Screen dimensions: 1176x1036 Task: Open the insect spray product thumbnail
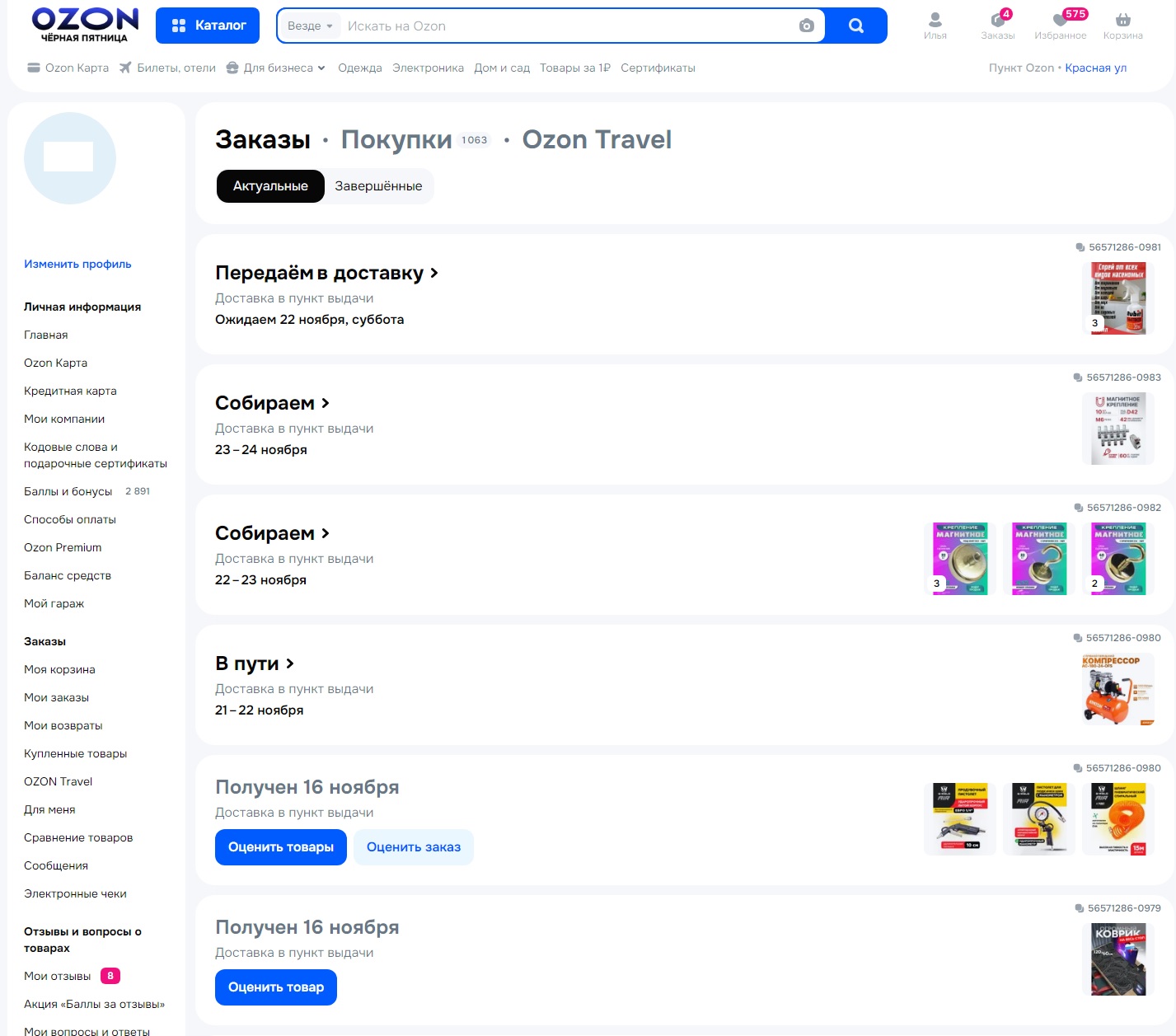[1118, 298]
